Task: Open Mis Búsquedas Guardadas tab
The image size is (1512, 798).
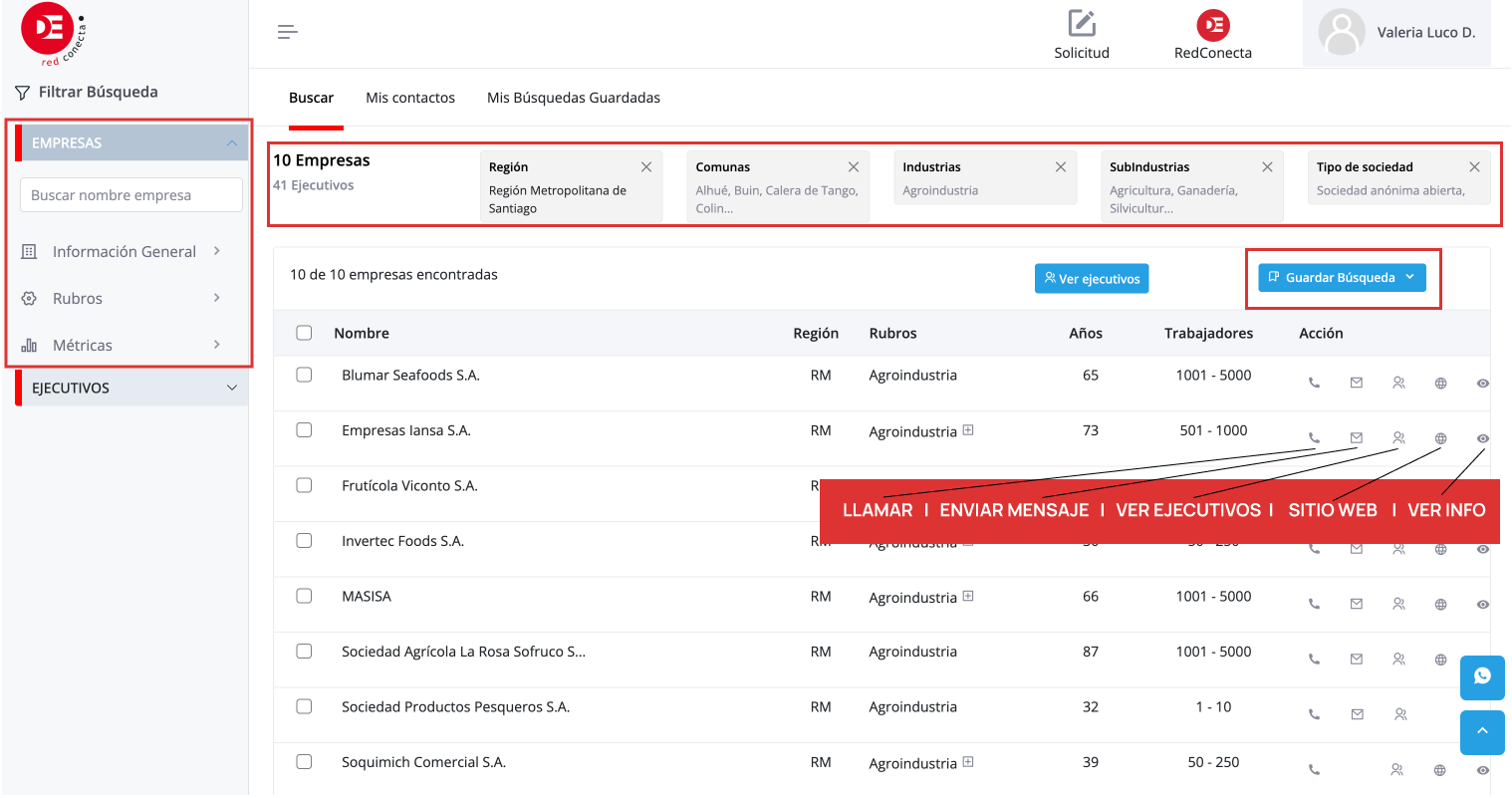Action: pos(574,98)
